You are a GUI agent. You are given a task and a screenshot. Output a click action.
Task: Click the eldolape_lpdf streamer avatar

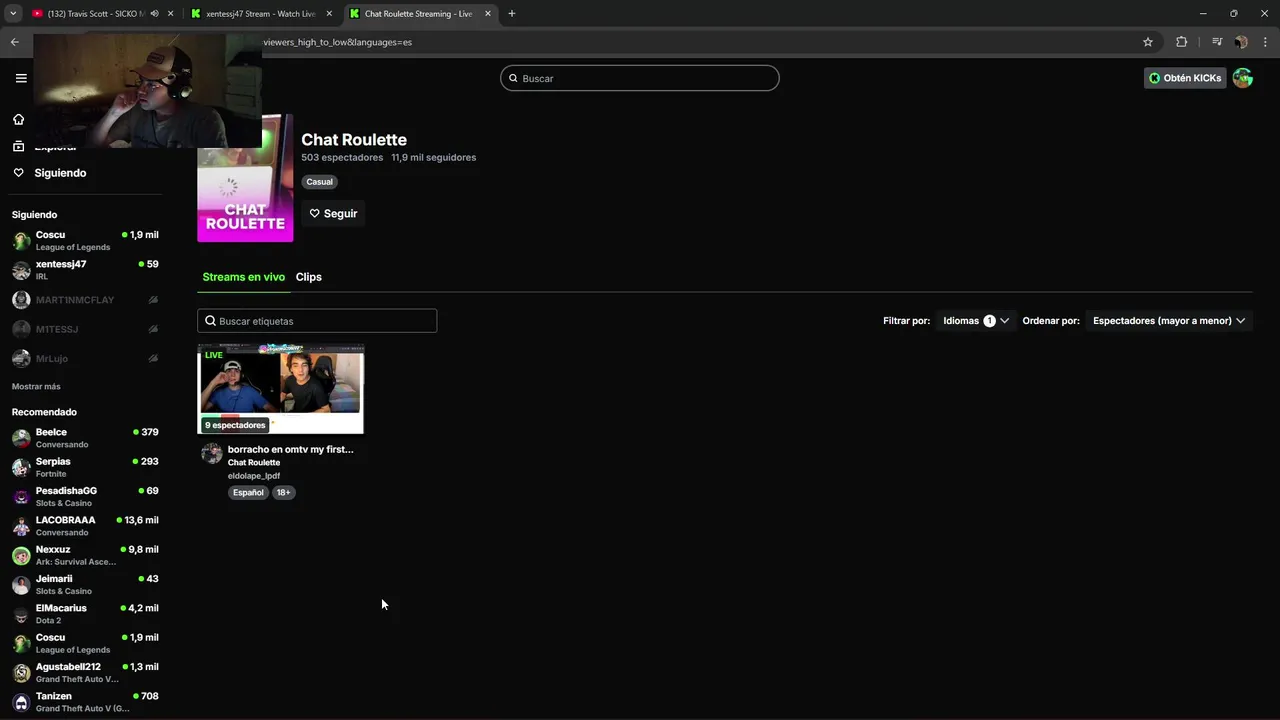click(x=212, y=453)
